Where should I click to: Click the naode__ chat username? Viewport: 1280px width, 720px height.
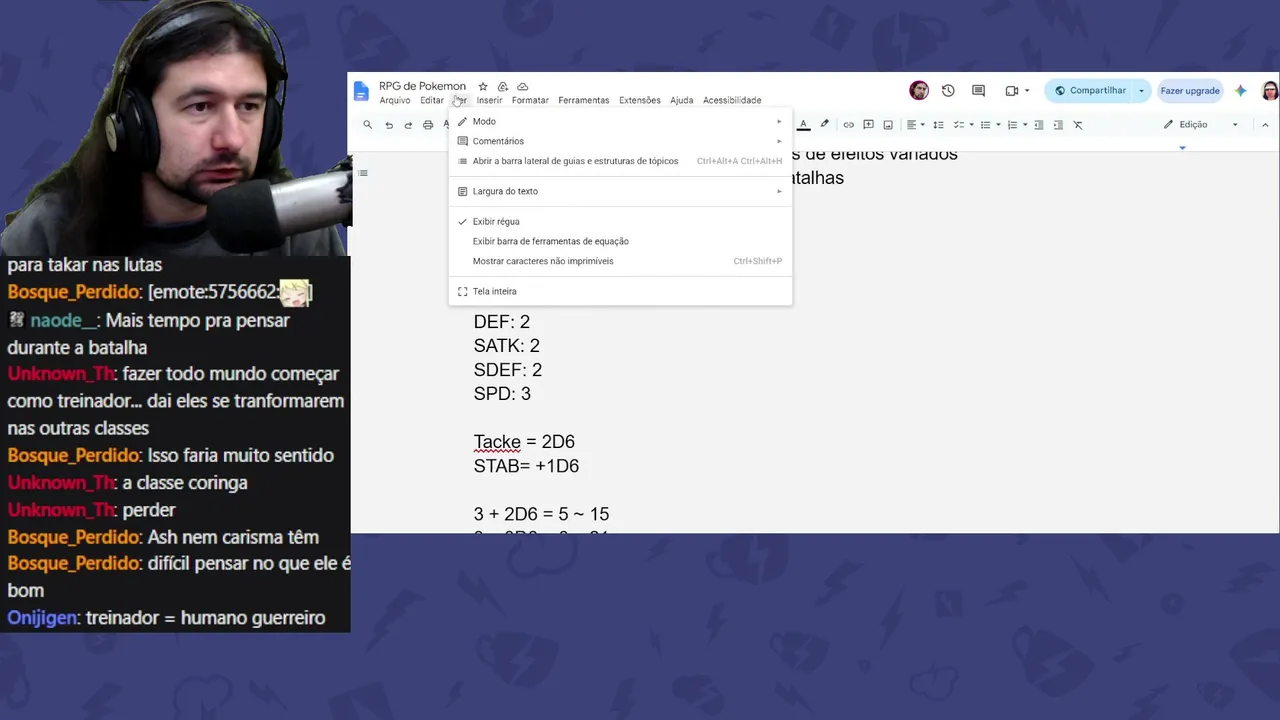(64, 321)
